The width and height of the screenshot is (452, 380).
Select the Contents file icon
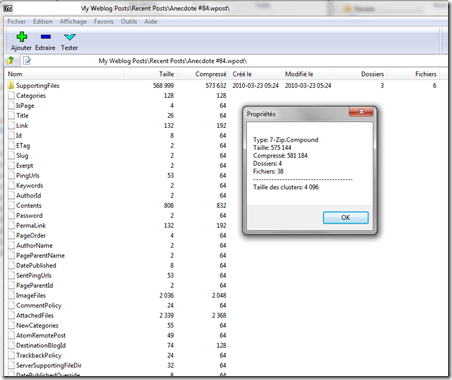[12, 206]
